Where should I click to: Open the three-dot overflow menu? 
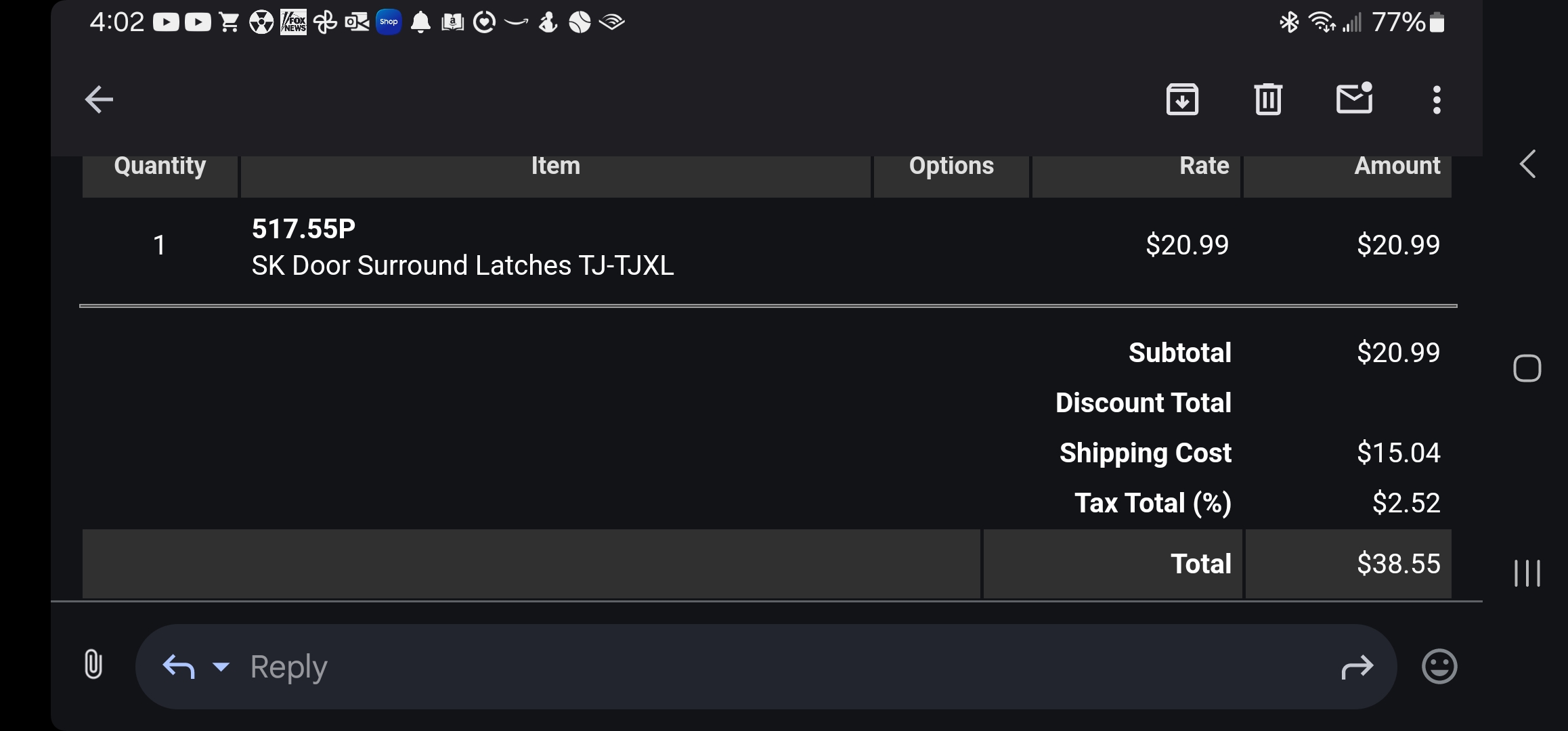(1437, 99)
